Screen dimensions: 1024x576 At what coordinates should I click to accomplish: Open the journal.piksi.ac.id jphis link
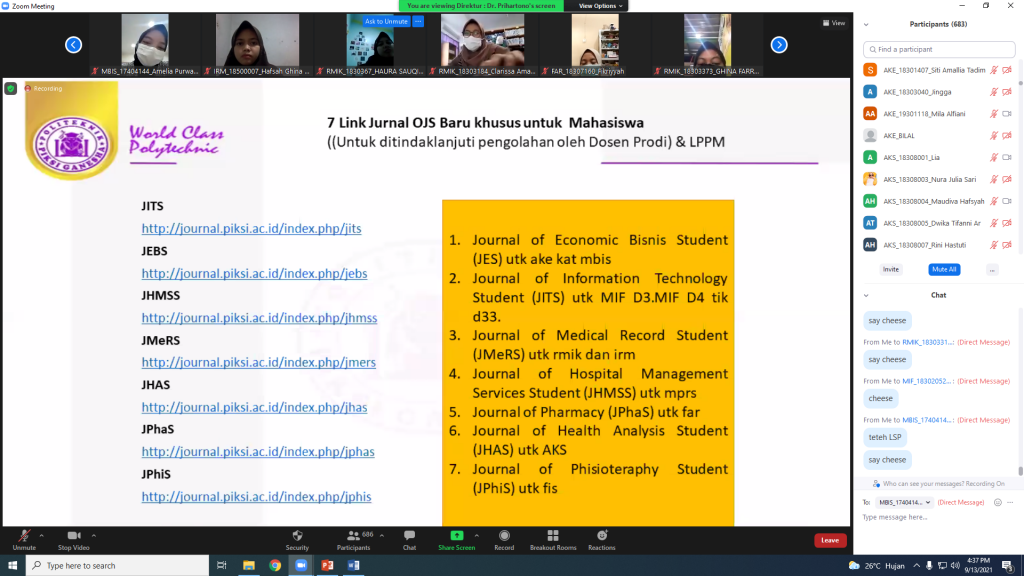[x=256, y=497]
